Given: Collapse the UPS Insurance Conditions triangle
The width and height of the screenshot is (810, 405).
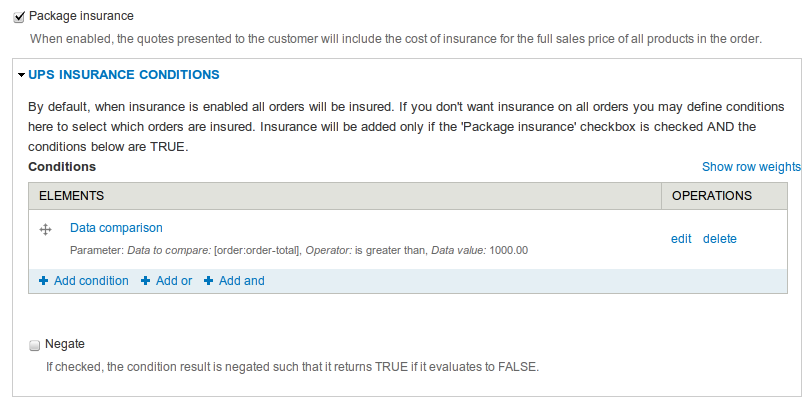Looking at the screenshot, I should pyautogui.click(x=21, y=75).
